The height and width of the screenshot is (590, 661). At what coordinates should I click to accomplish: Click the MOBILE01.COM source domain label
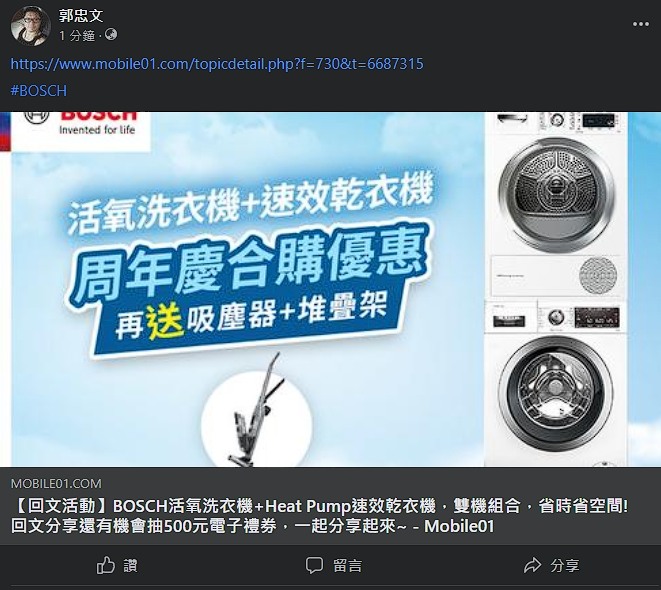pos(56,483)
